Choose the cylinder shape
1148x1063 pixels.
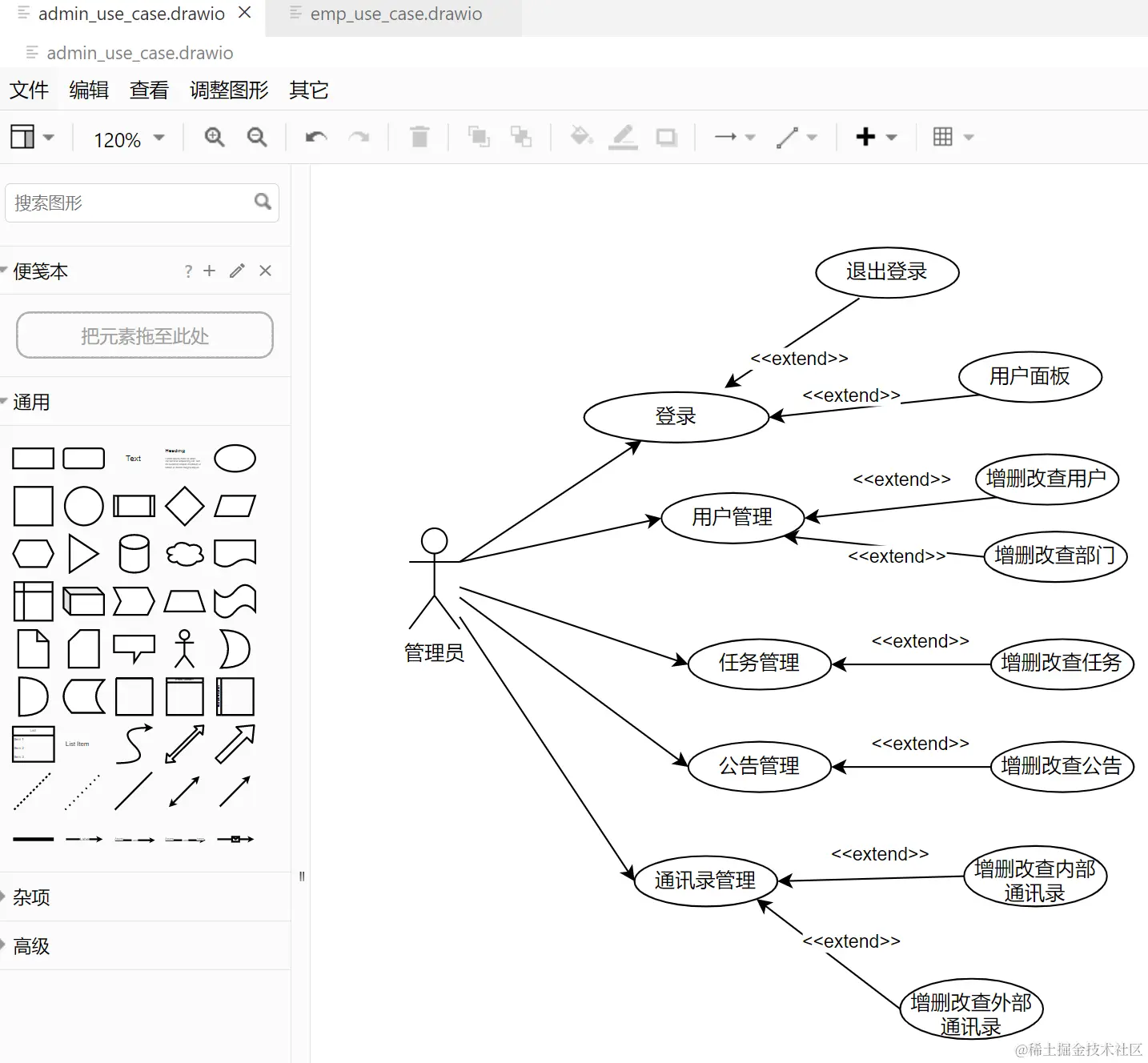coord(134,553)
